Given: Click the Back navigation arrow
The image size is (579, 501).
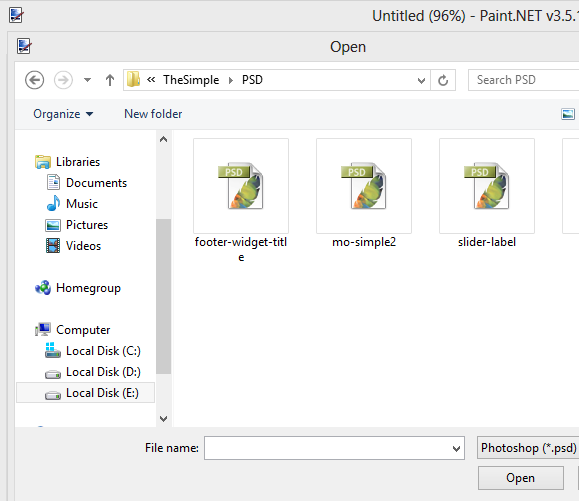Looking at the screenshot, I should point(34,80).
